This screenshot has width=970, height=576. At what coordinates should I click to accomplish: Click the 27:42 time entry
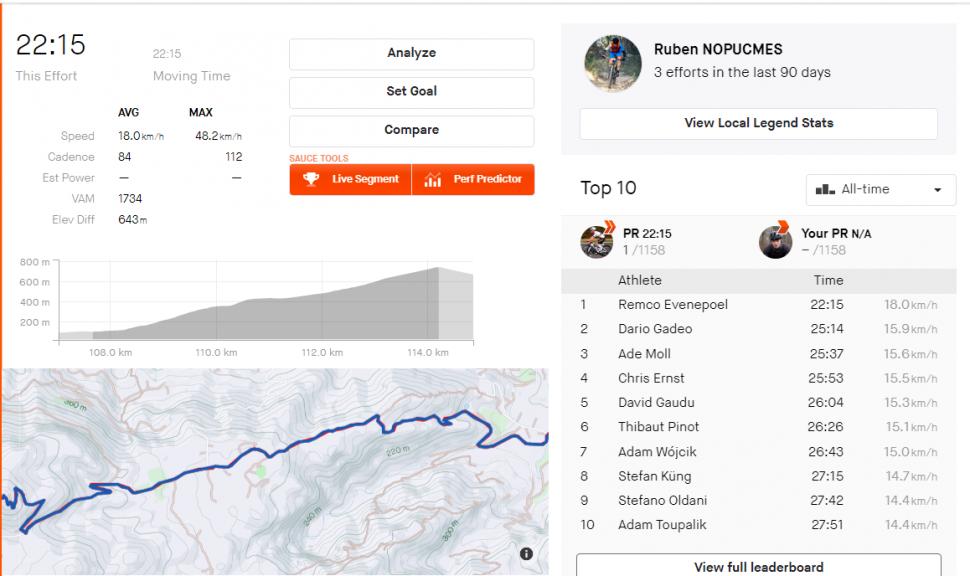point(826,500)
